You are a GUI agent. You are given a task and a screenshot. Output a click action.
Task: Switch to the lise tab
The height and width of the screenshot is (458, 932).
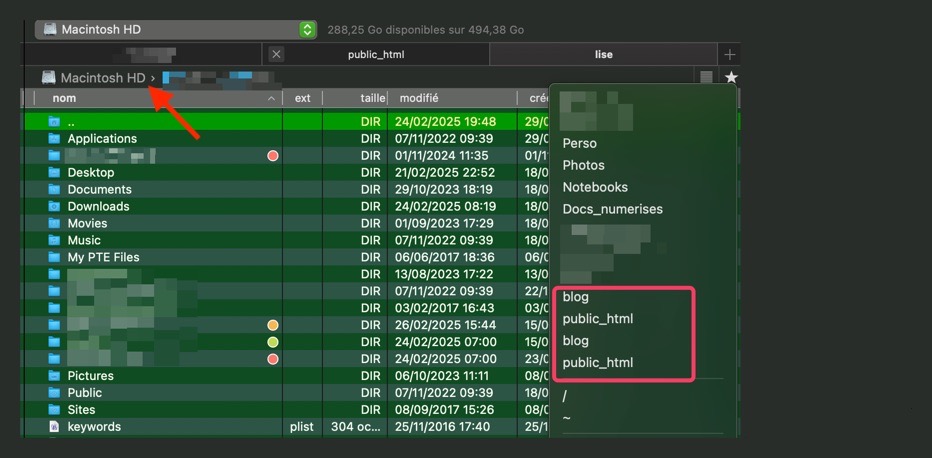(x=603, y=54)
